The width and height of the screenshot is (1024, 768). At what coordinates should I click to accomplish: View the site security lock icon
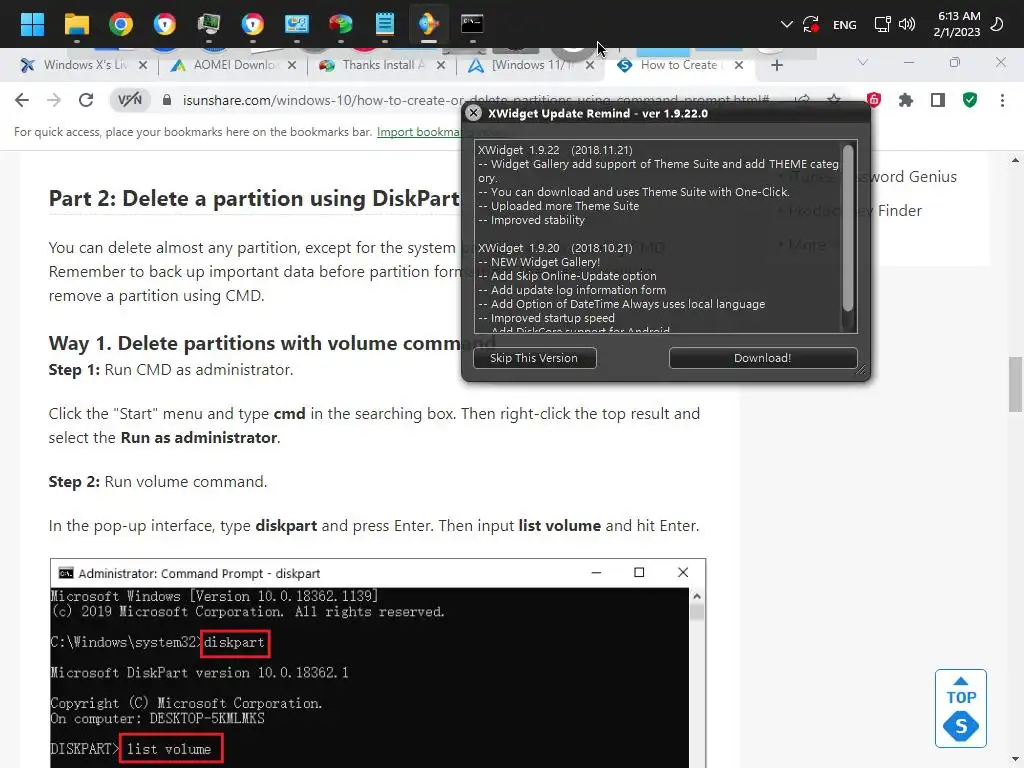167,101
